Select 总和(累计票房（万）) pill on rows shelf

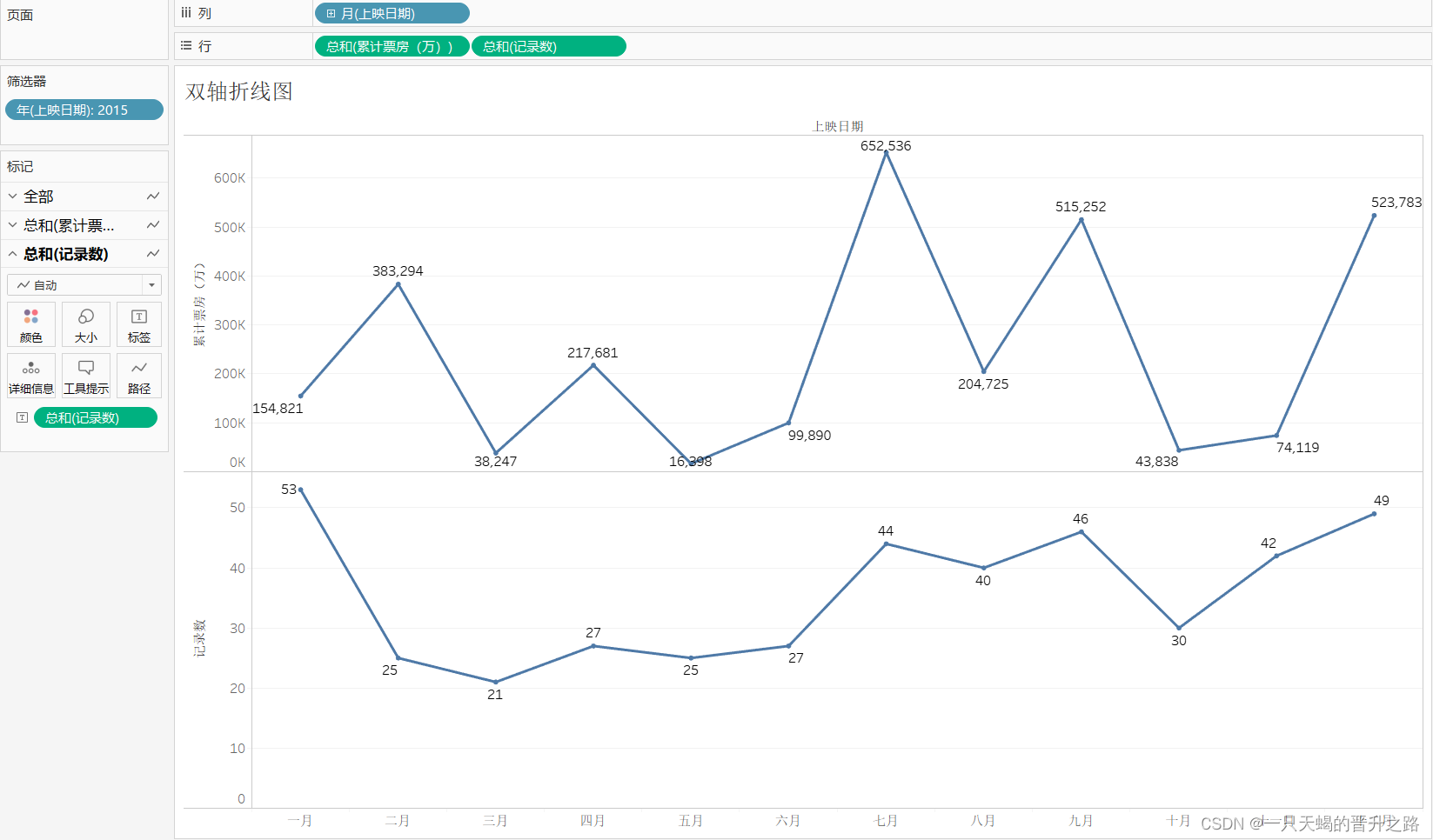(x=392, y=46)
